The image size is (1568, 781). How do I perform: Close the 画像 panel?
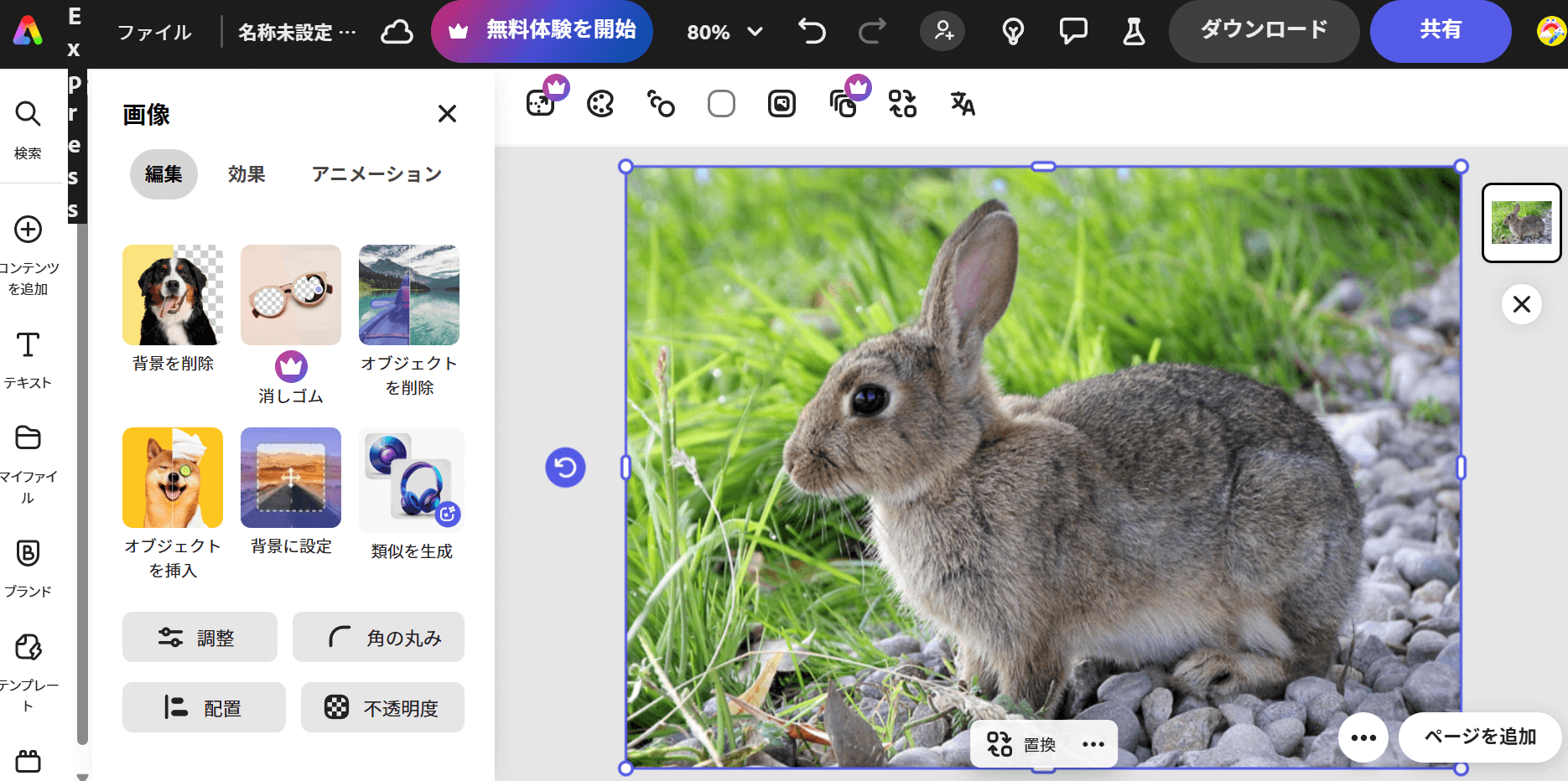point(447,114)
